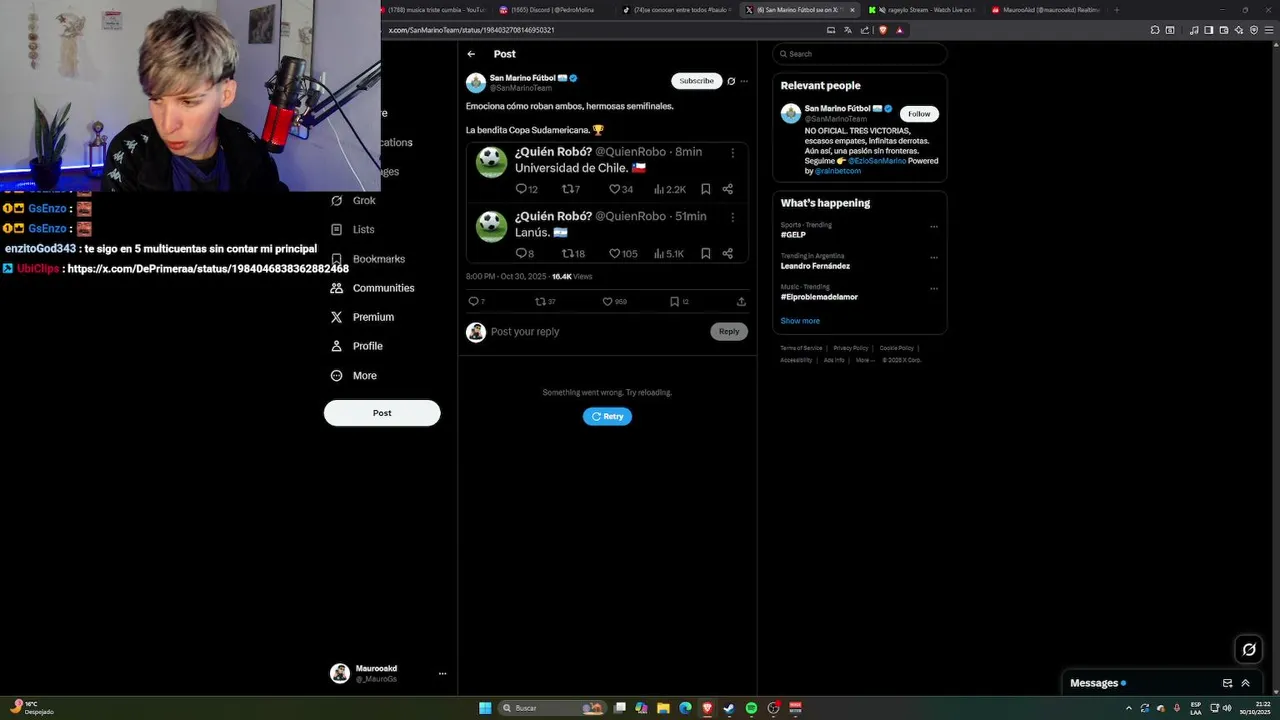The height and width of the screenshot is (720, 1280).
Task: Open Premium in the sidebar
Action: (362, 317)
